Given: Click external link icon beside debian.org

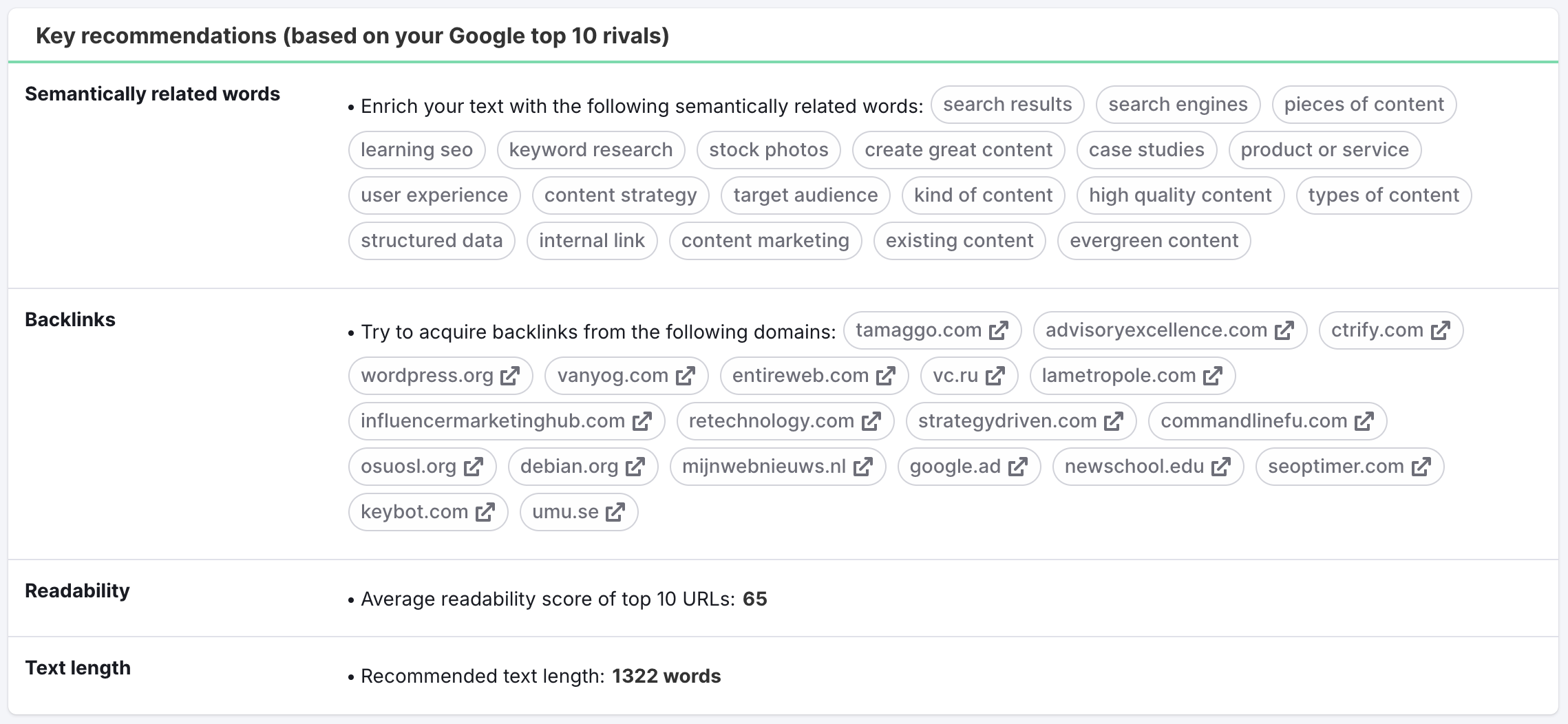Looking at the screenshot, I should (x=635, y=467).
